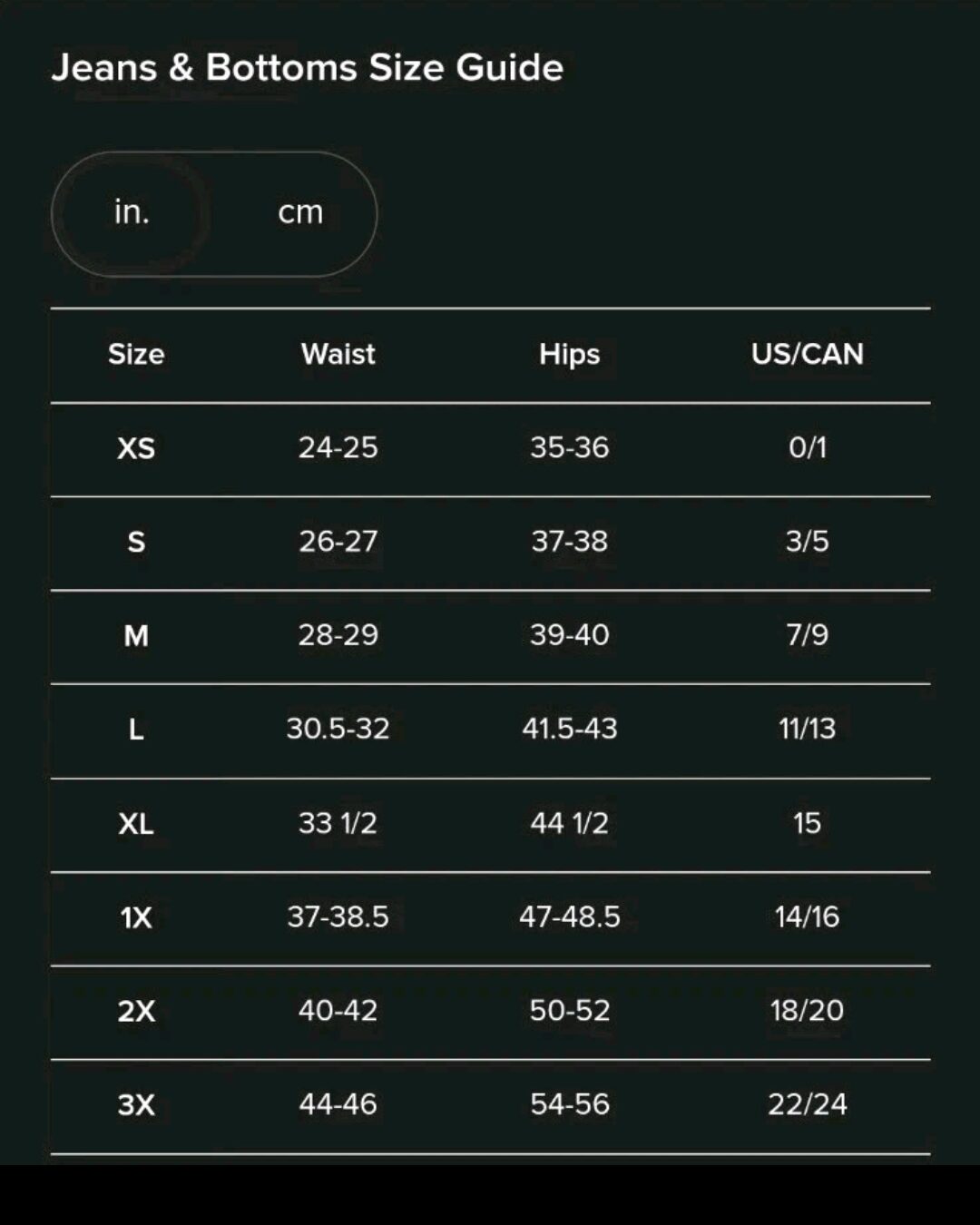Click the 24-25 waist measurement
The height and width of the screenshot is (1225, 980).
tap(338, 447)
